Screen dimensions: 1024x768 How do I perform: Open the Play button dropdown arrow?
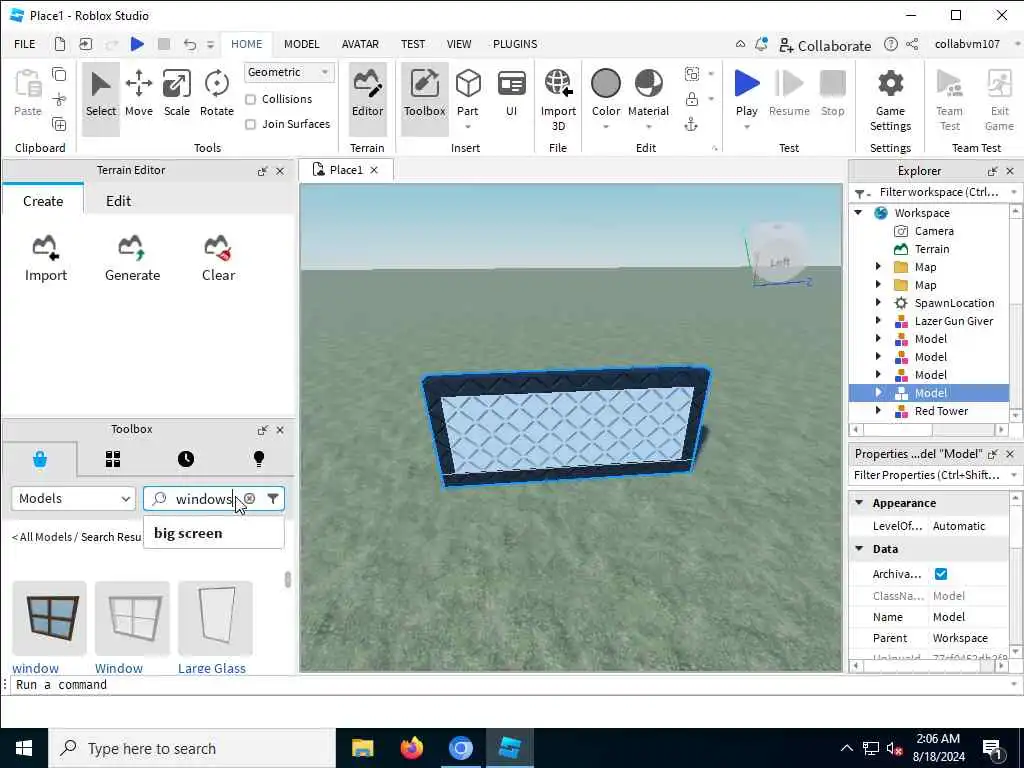pyautogui.click(x=746, y=127)
